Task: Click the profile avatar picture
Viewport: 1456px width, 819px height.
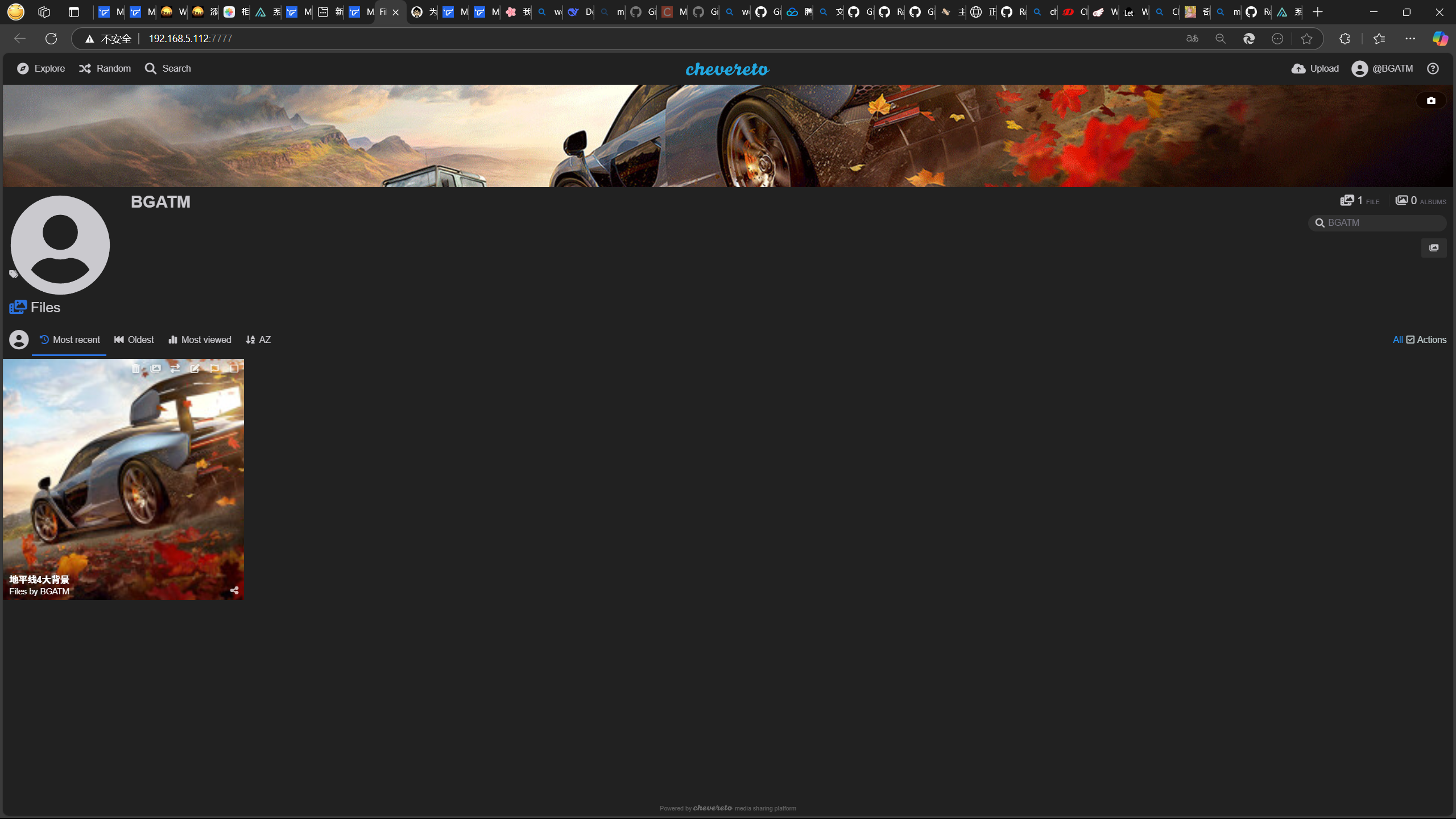Action: pos(60,245)
